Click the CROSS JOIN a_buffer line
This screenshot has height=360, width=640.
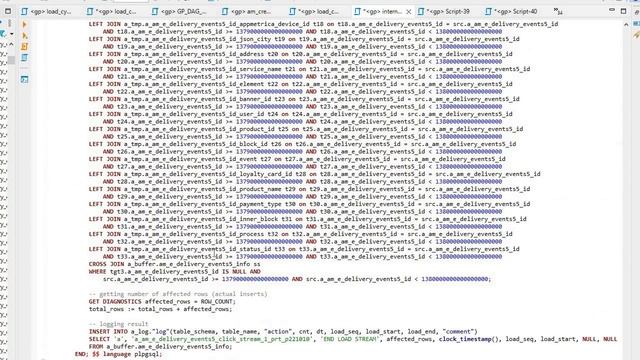pyautogui.click(x=174, y=264)
